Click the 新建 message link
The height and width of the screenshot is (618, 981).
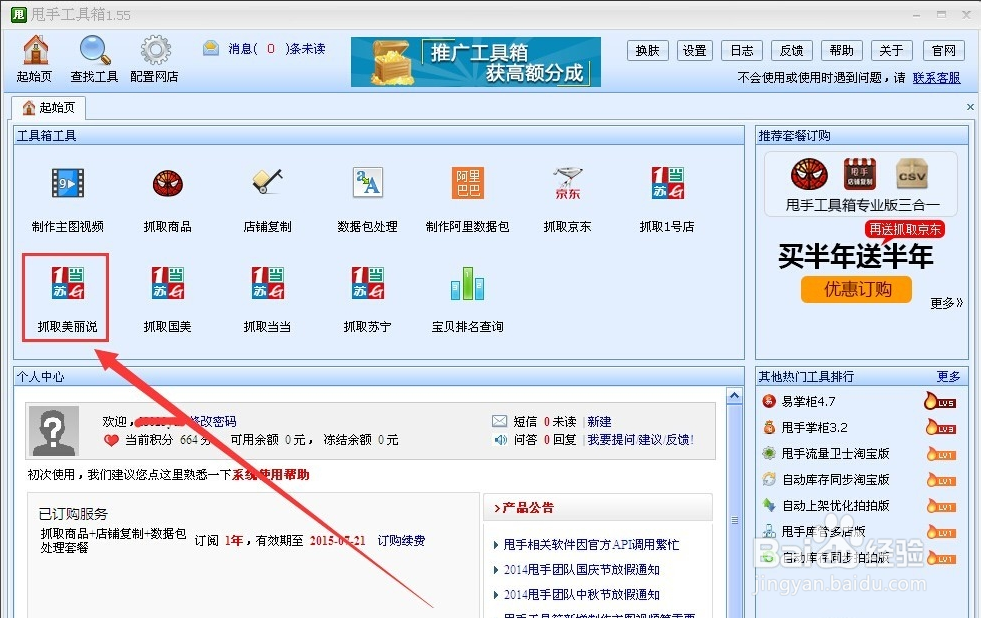point(599,422)
